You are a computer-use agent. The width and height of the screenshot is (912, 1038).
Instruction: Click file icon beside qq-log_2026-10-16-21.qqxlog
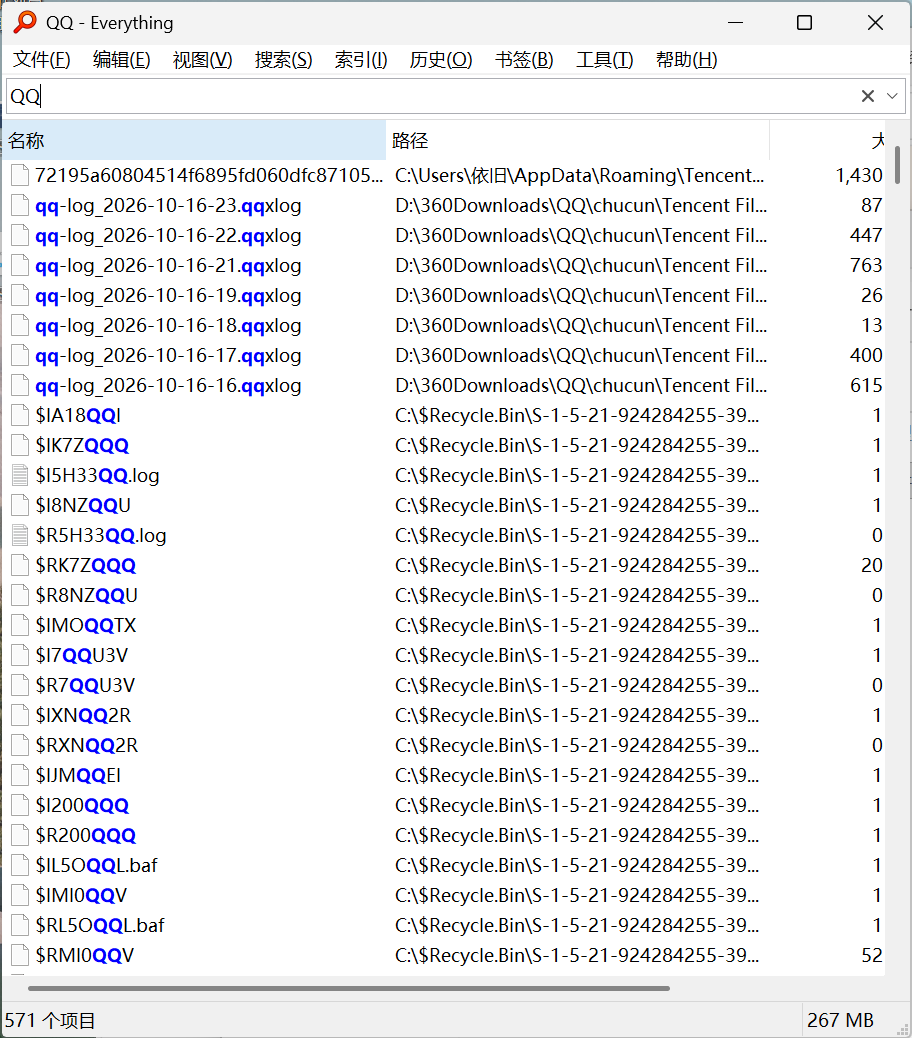coord(21,265)
